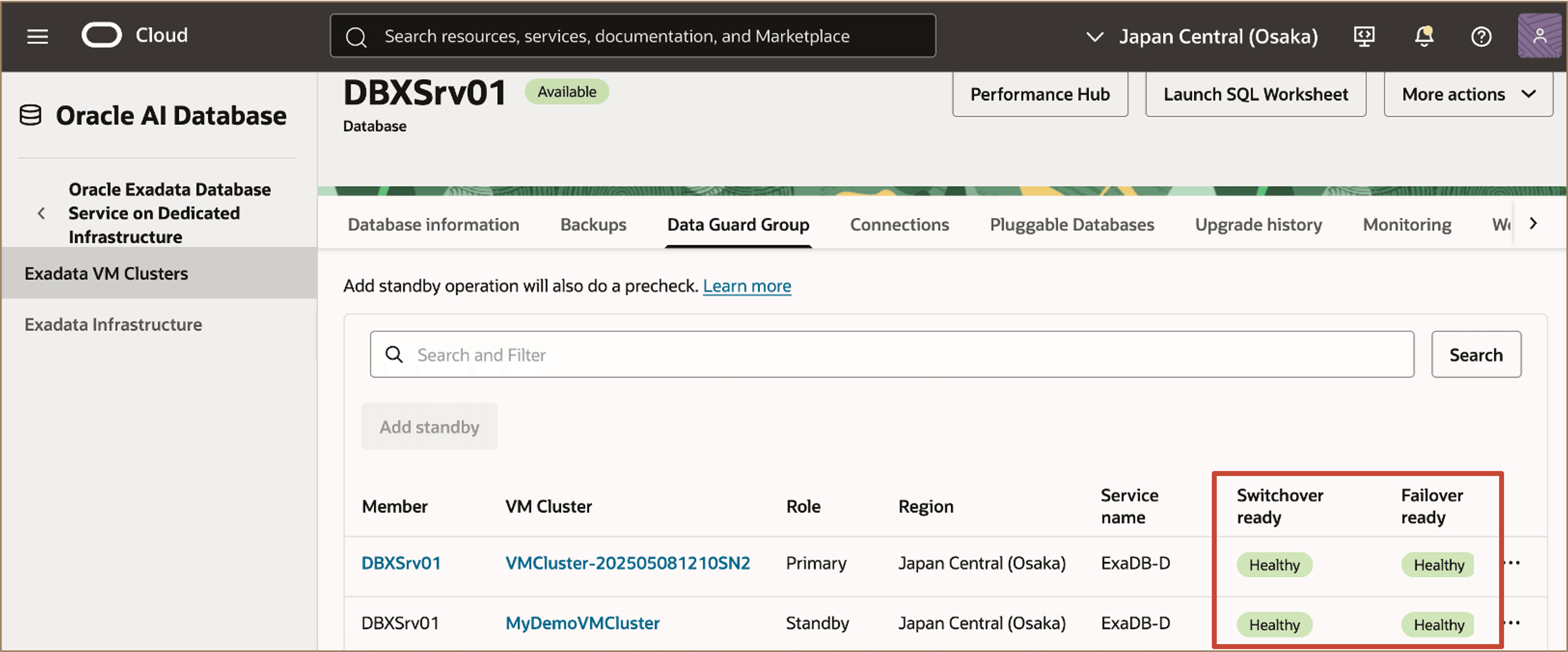Open the Cloud Shell developer tools icon
This screenshot has width=1568, height=652.
1364,37
